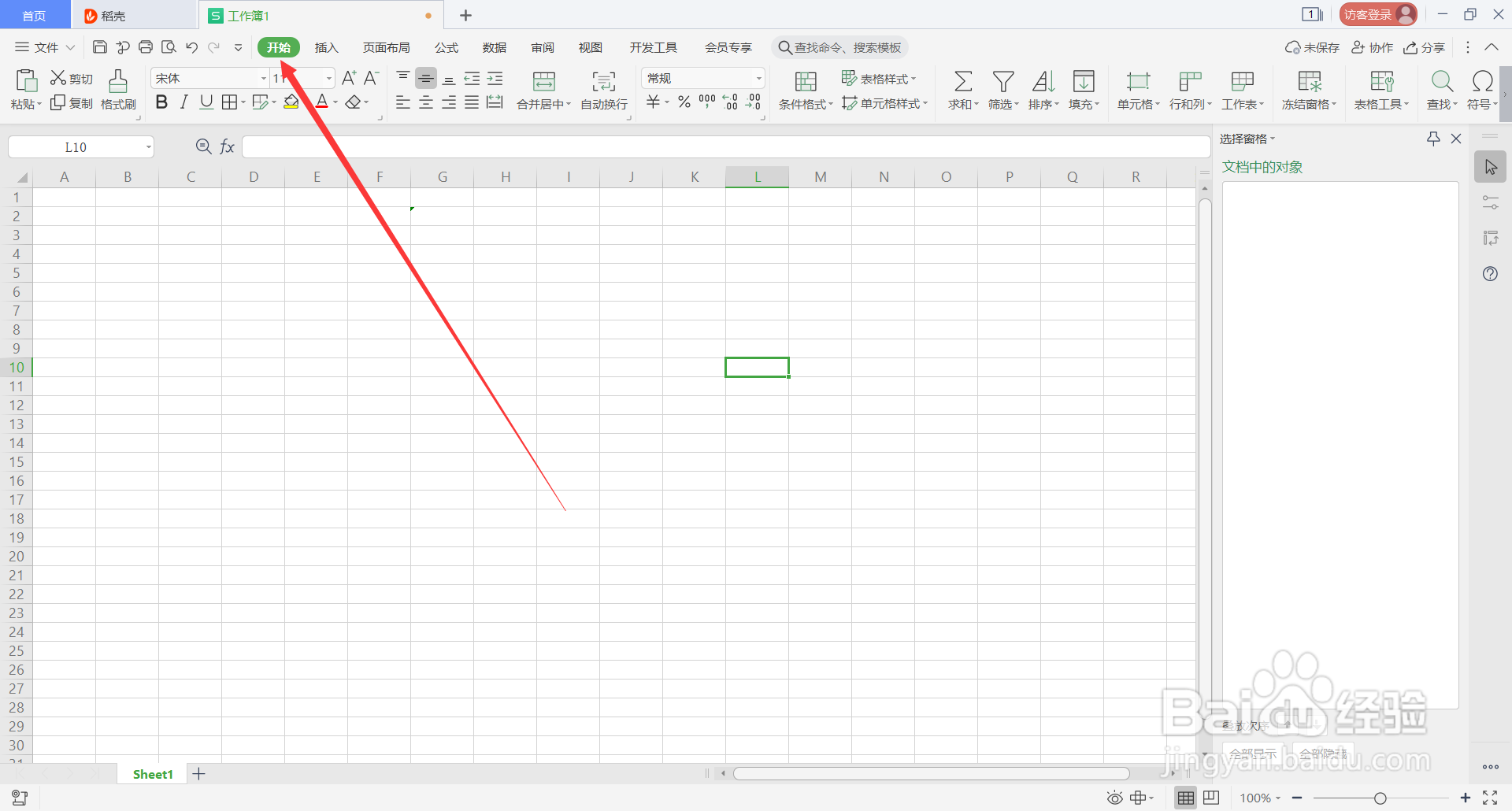This screenshot has width=1512, height=811.
Task: Click the 协作 collaborate button
Action: click(x=1372, y=47)
